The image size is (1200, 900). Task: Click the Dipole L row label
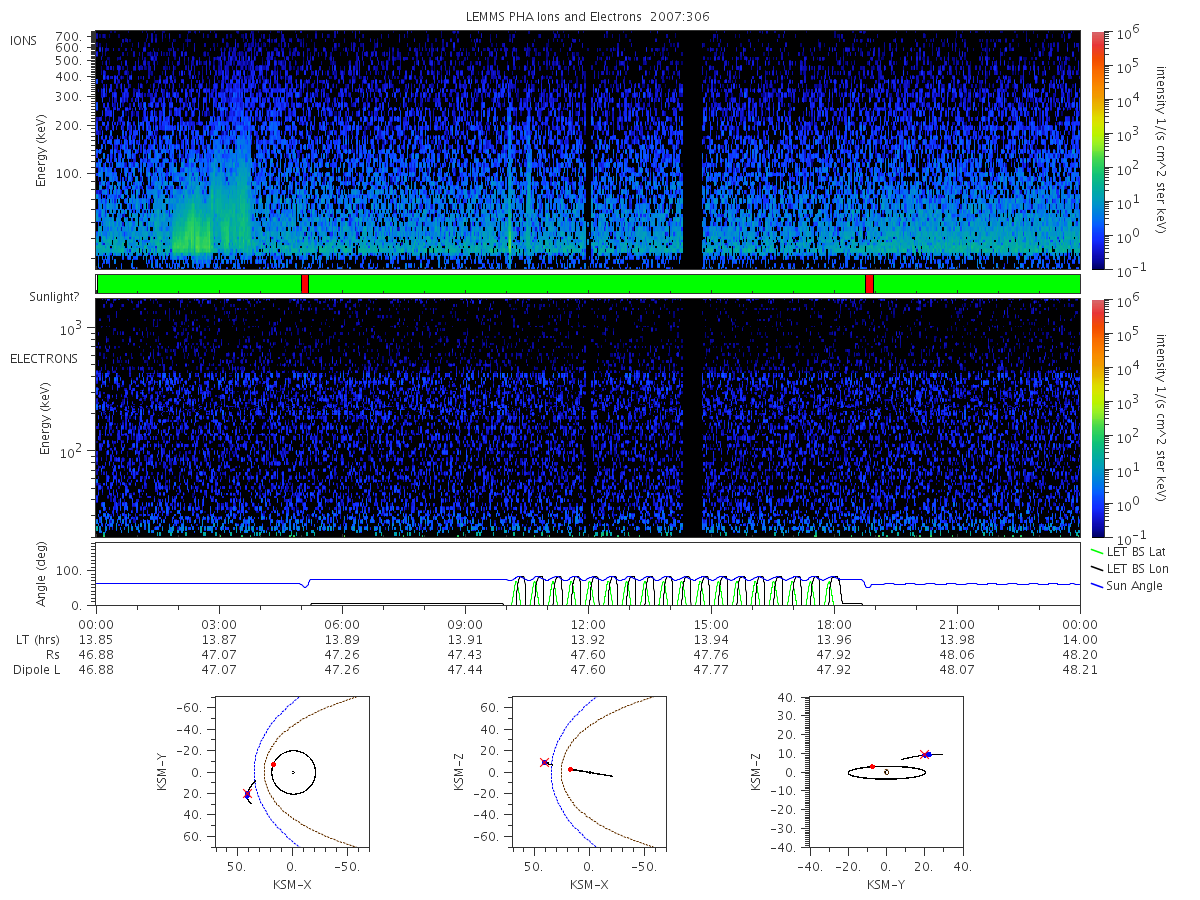[x=36, y=669]
